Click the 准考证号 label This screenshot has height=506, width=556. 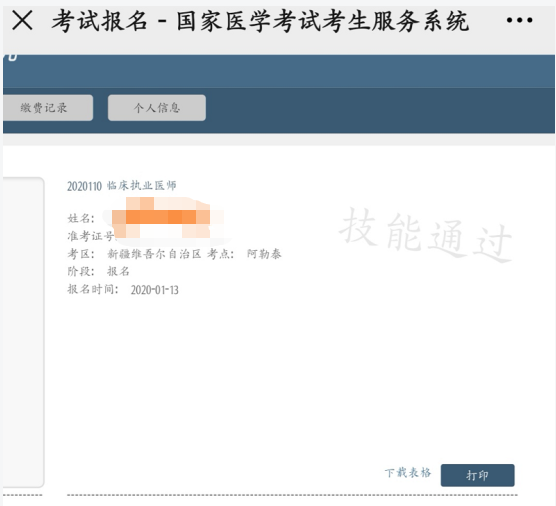90,236
